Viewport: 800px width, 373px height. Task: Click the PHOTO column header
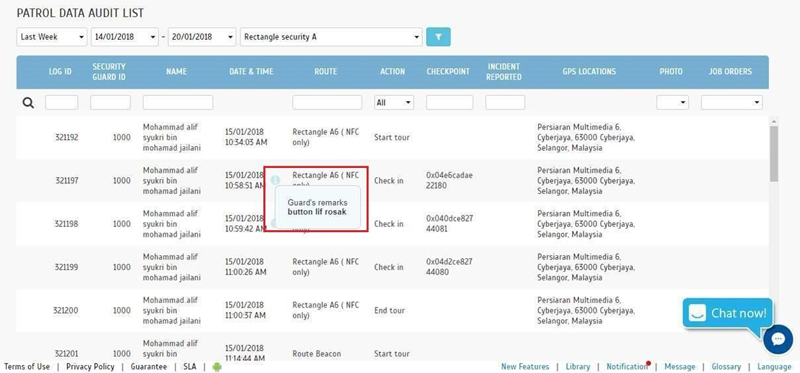coord(671,71)
